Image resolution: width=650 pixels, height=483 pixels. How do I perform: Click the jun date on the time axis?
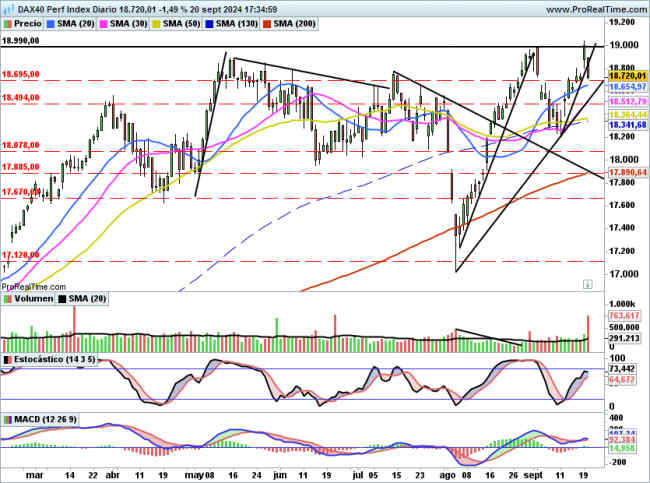[280, 475]
